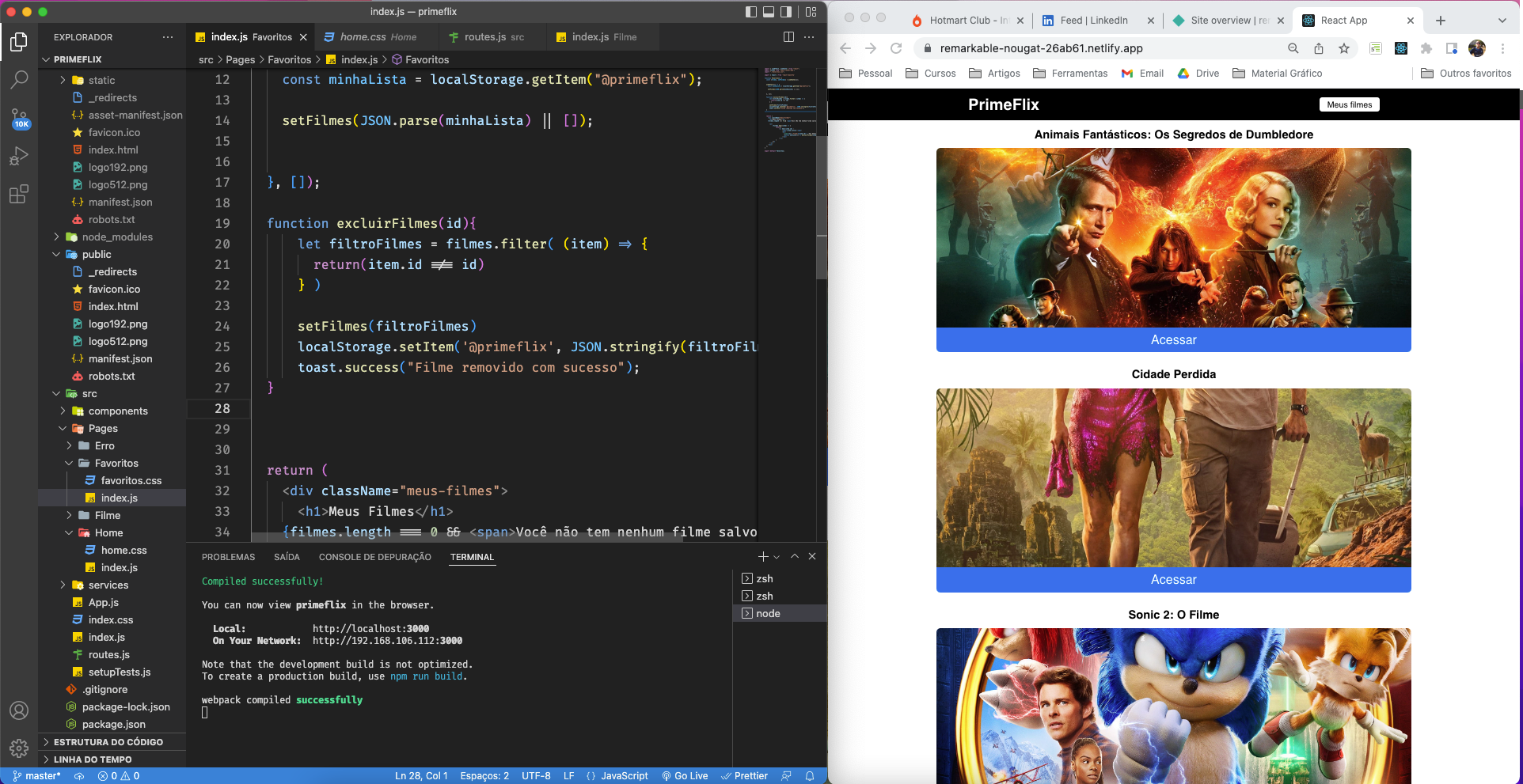Toggle primary sidebar layout icon
This screenshot has height=784, width=1523.
coord(751,12)
